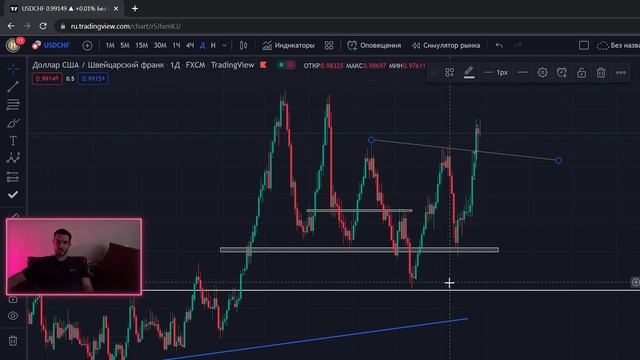Click the red sell price 0.99149 button
The height and width of the screenshot is (360, 640).
point(47,78)
